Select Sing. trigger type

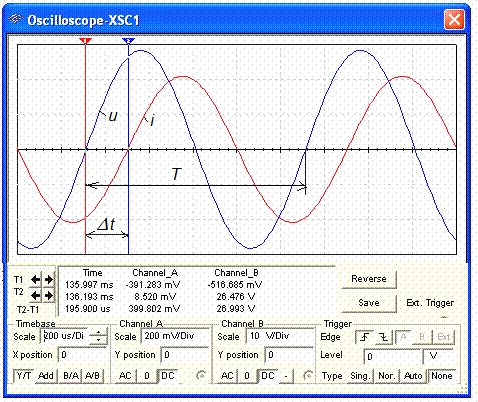pos(359,376)
